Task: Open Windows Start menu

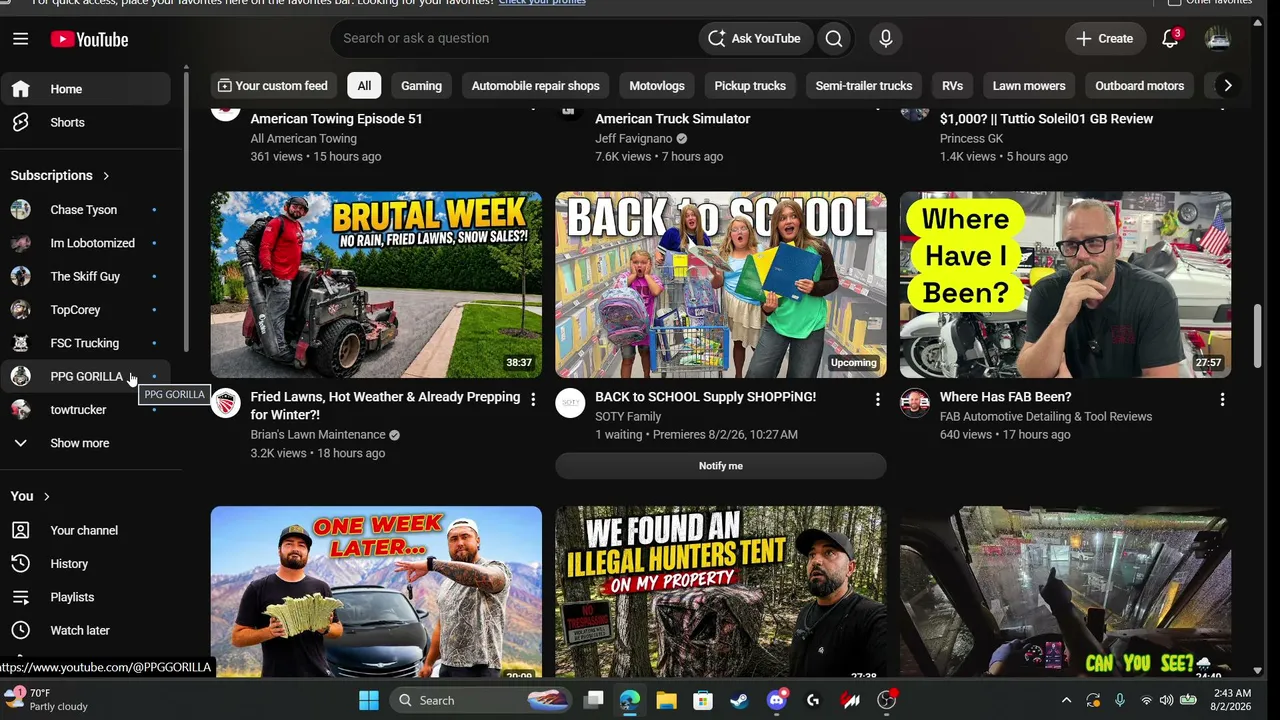Action: click(x=369, y=700)
